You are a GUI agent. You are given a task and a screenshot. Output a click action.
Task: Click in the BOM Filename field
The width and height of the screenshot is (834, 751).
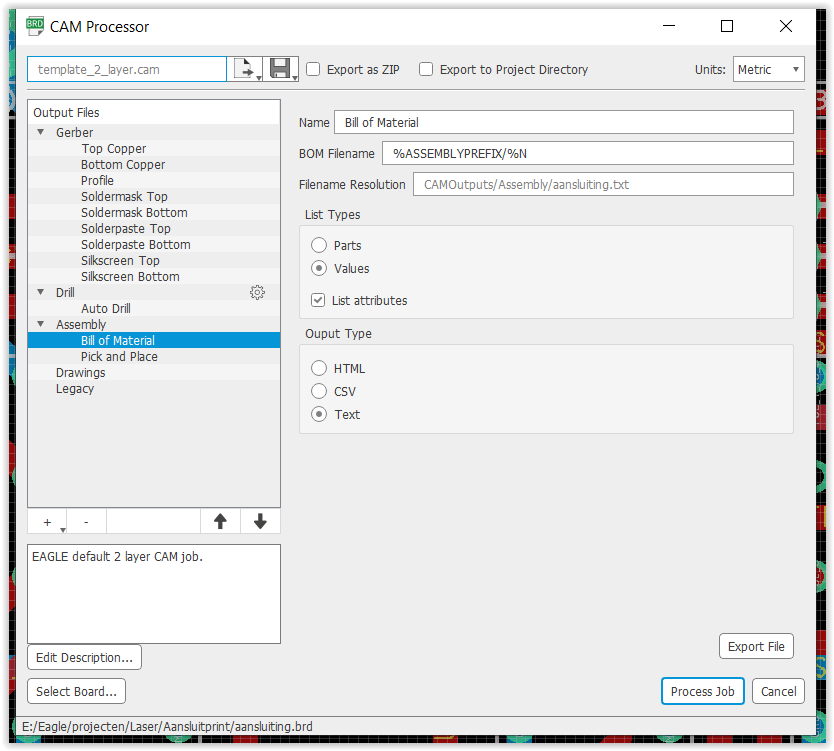tap(588, 154)
